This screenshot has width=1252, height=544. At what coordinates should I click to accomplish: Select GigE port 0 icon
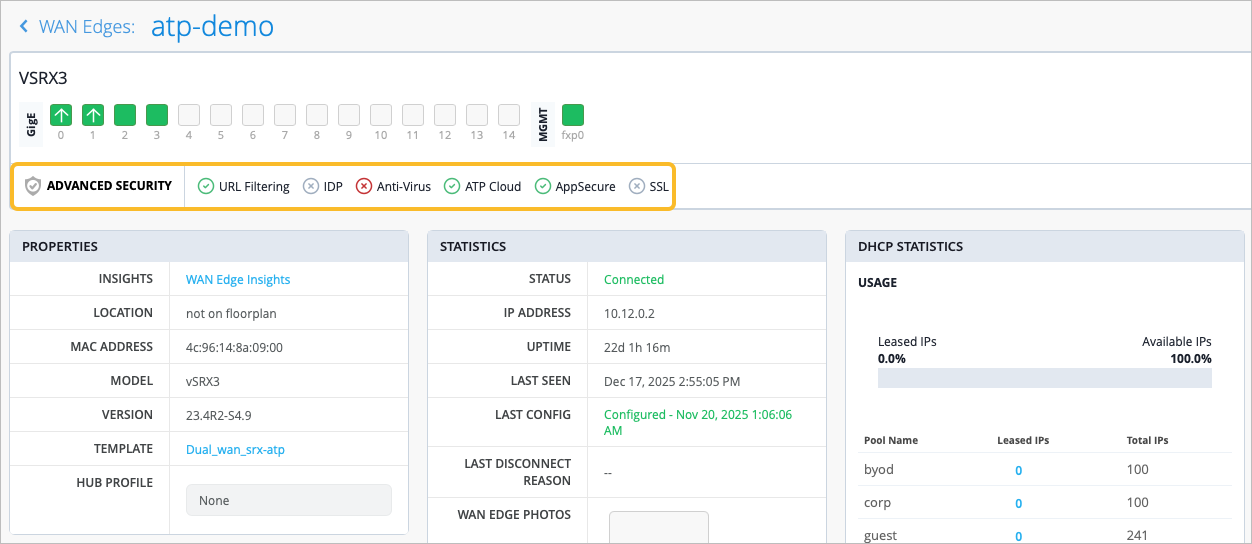coord(61,115)
